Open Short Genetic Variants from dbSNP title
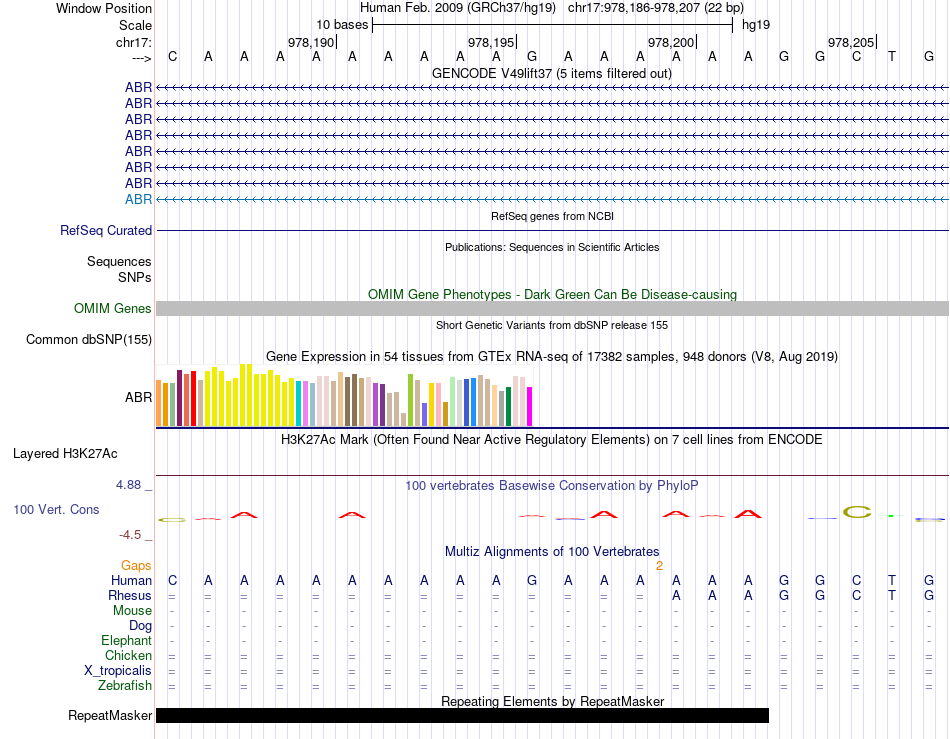The width and height of the screenshot is (950, 739). click(x=552, y=325)
